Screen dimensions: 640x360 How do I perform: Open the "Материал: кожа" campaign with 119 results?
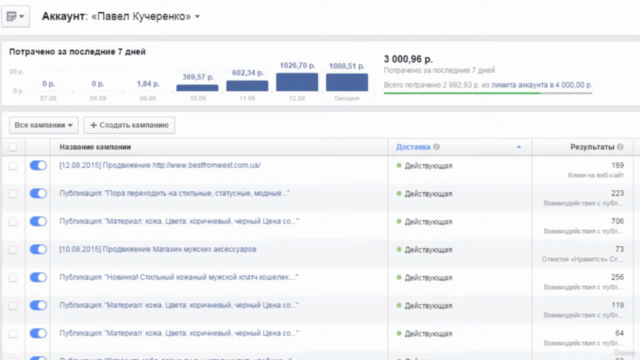(179, 305)
